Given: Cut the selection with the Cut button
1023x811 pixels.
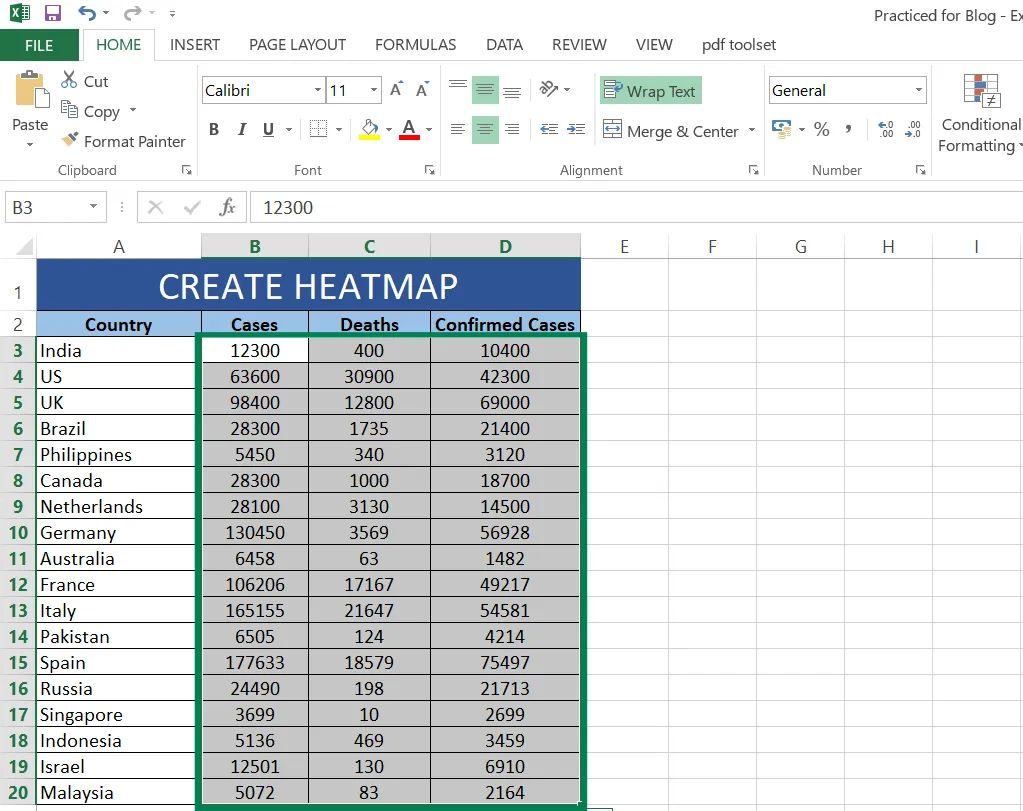Looking at the screenshot, I should [85, 81].
